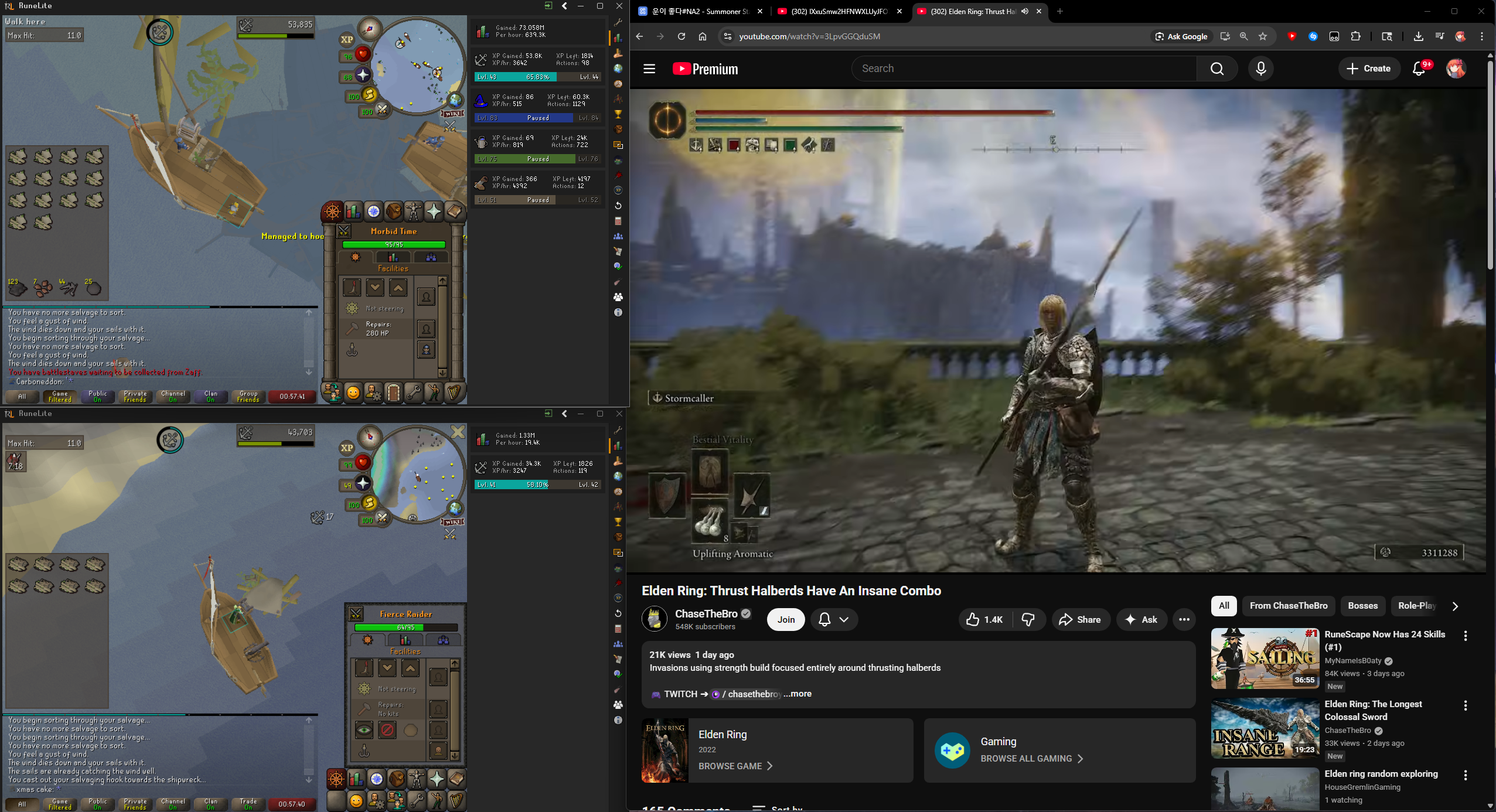Expand the video description with ...more
1496x812 pixels.
point(798,694)
